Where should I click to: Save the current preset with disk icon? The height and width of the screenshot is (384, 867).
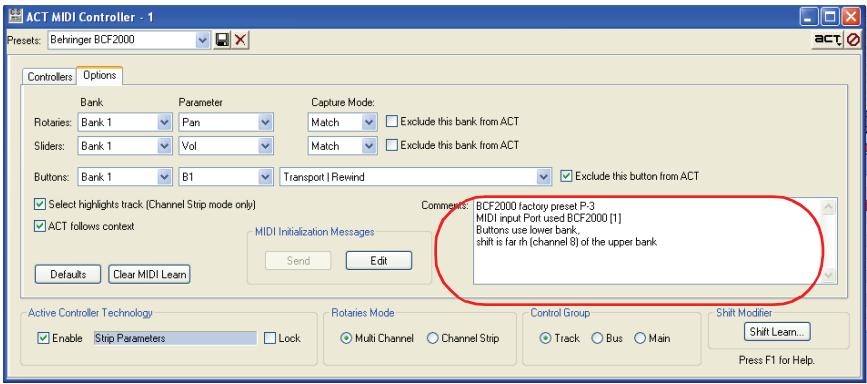(222, 40)
